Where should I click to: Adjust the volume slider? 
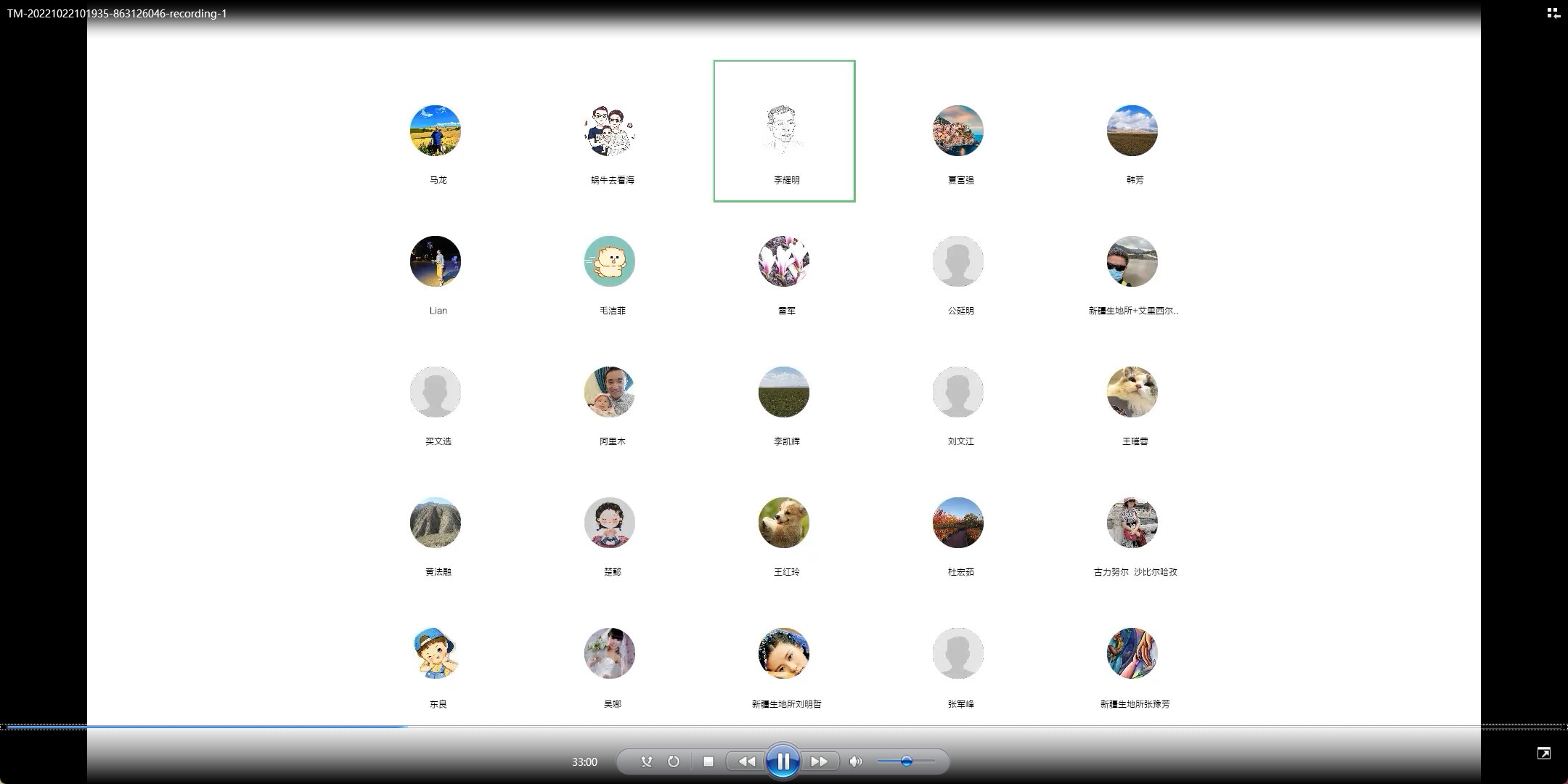coord(906,761)
